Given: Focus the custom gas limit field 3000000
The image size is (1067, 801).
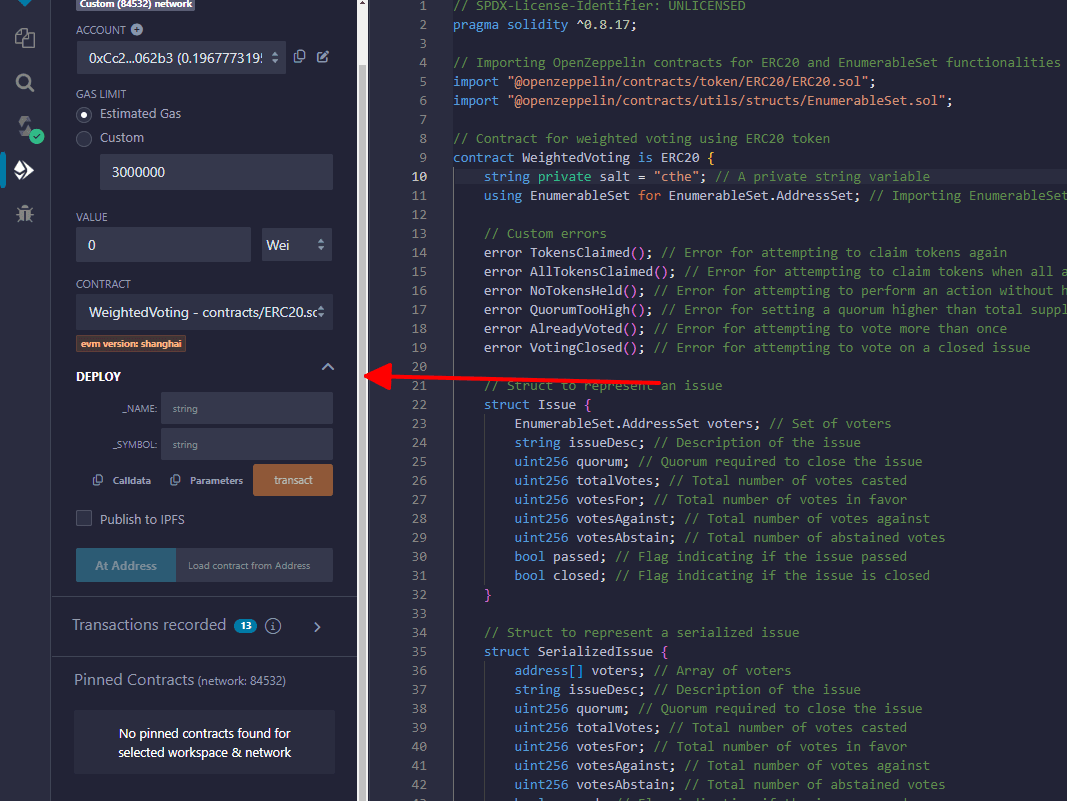Looking at the screenshot, I should pos(216,172).
